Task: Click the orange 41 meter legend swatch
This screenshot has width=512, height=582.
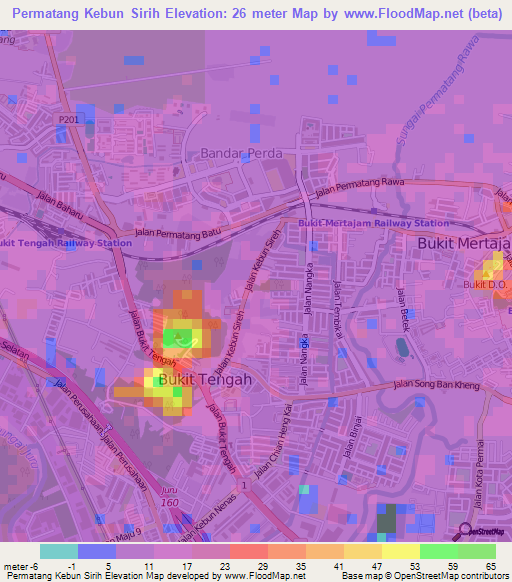Action: point(325,551)
